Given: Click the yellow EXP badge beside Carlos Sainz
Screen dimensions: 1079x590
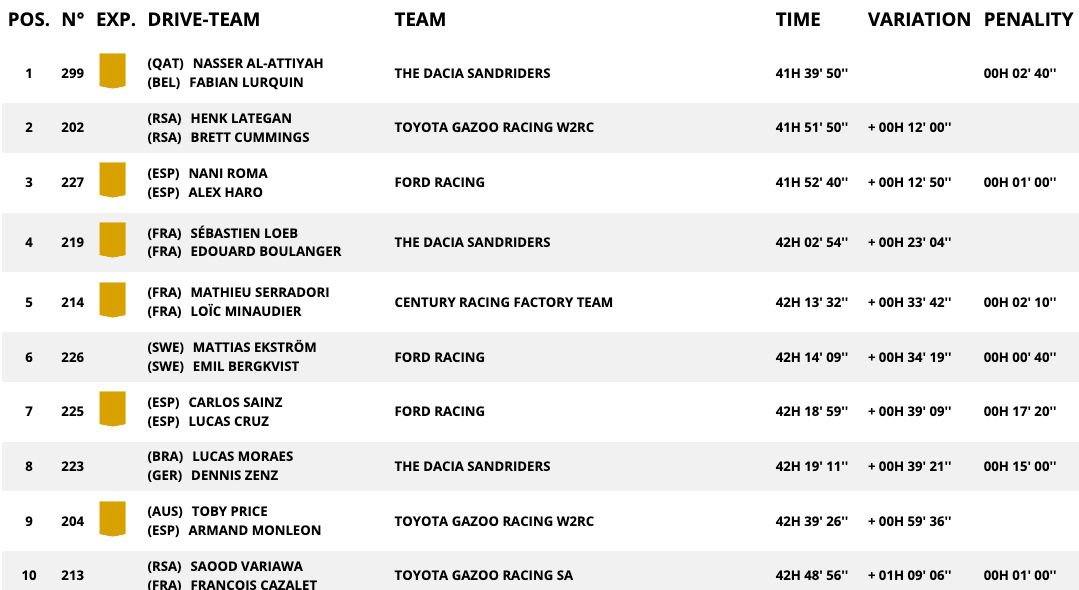Looking at the screenshot, I should tap(112, 410).
